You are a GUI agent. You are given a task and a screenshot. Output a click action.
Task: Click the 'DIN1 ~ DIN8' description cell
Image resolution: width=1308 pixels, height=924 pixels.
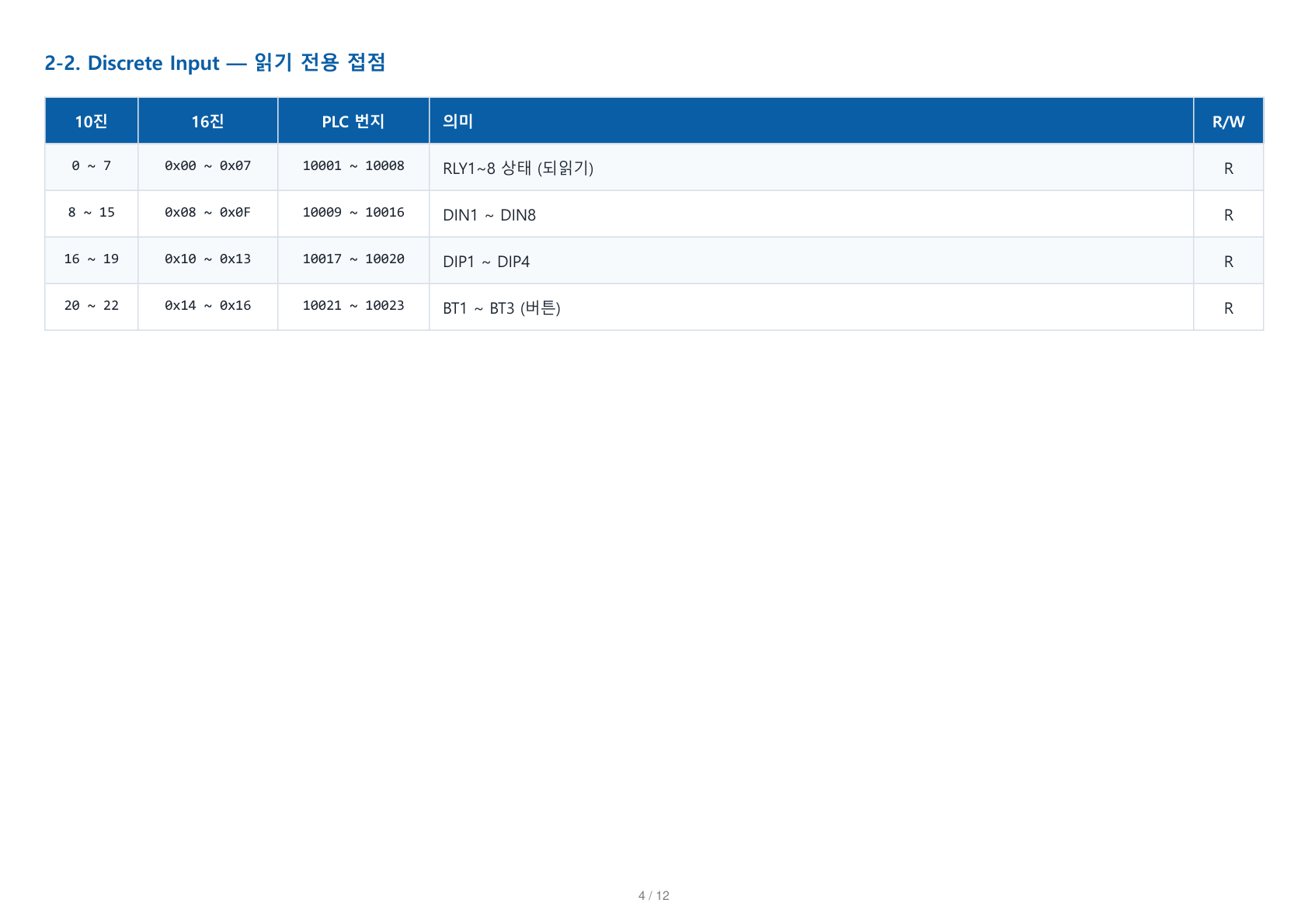tap(812, 214)
